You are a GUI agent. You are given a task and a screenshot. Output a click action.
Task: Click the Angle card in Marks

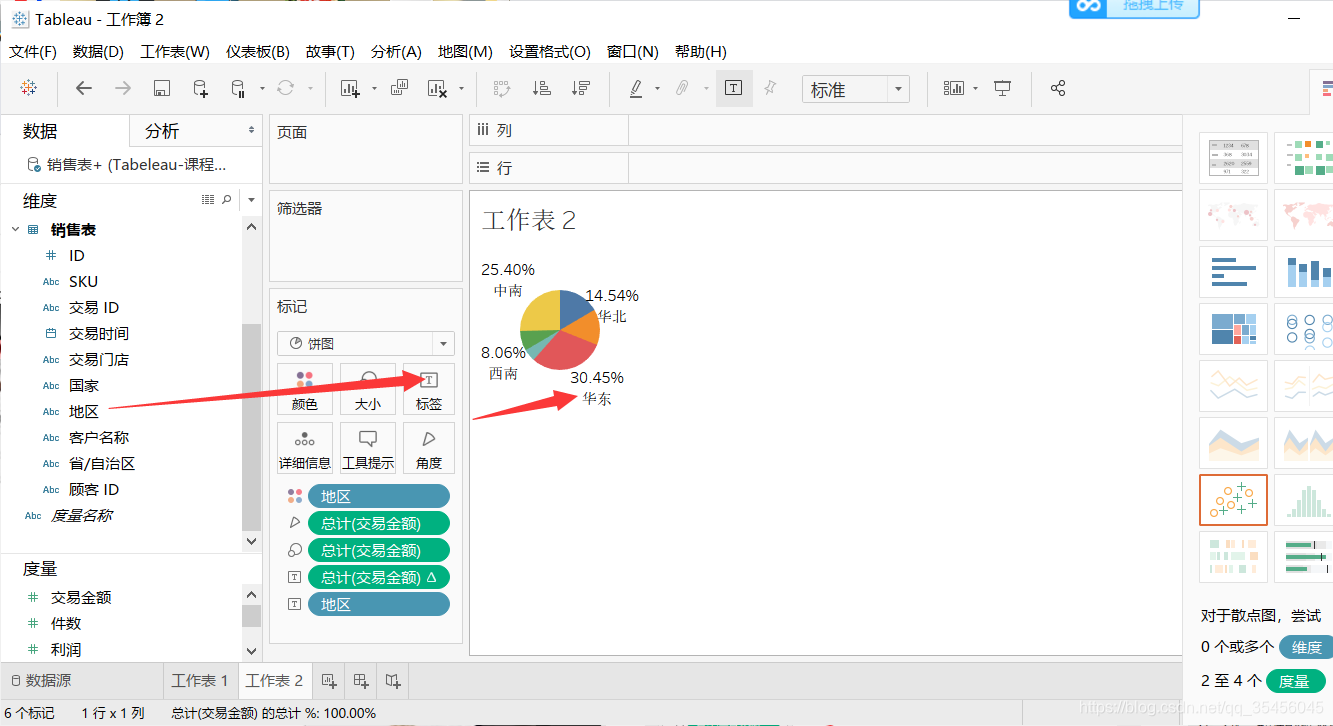point(429,448)
